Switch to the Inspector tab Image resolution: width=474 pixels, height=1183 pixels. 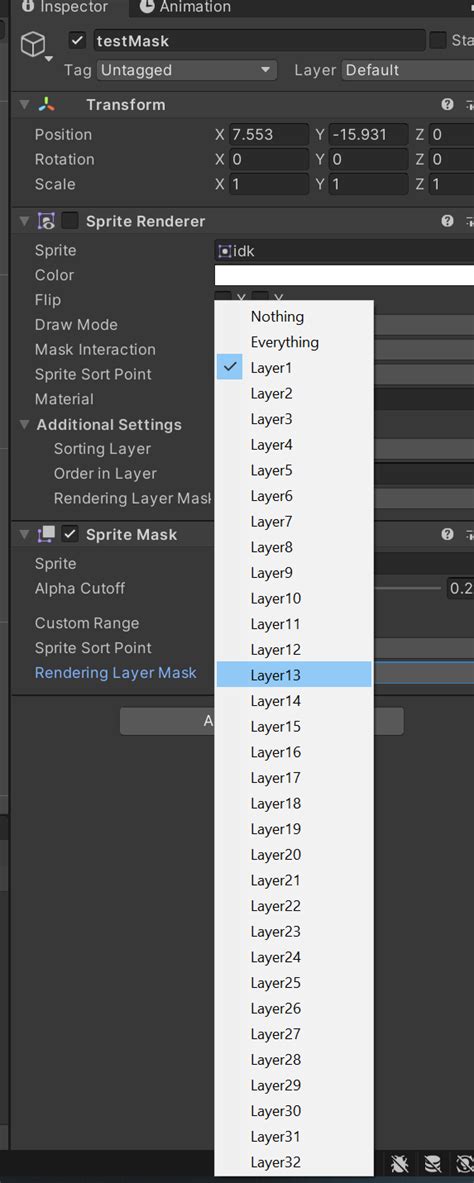click(65, 8)
